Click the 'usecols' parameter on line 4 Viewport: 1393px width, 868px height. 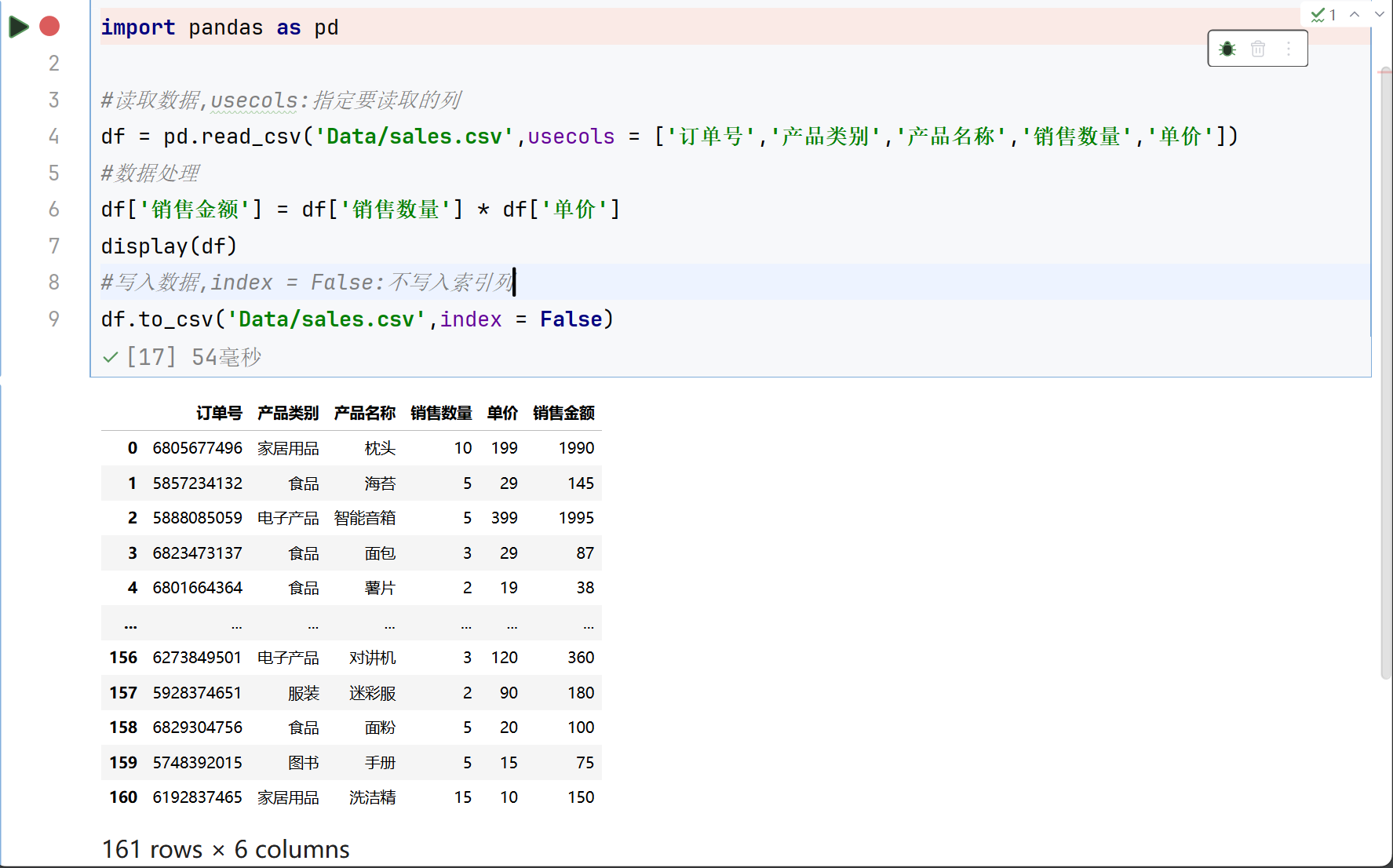[571, 137]
